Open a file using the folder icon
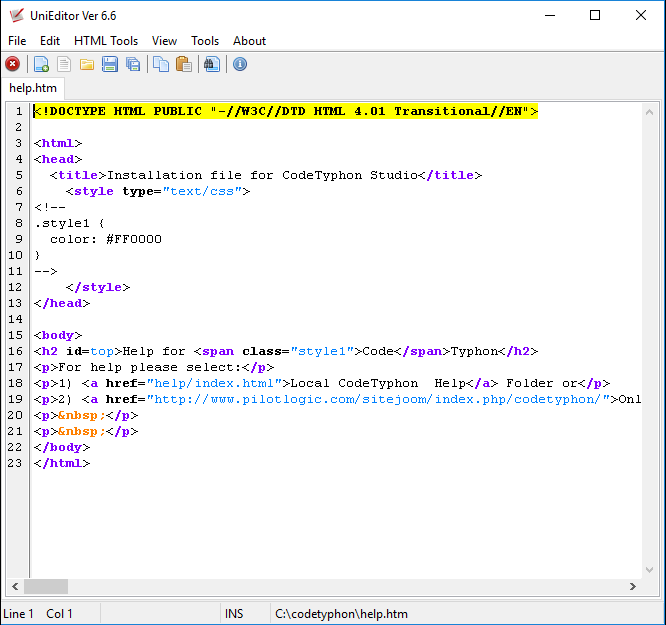Image resolution: width=666 pixels, height=625 pixels. [x=87, y=64]
